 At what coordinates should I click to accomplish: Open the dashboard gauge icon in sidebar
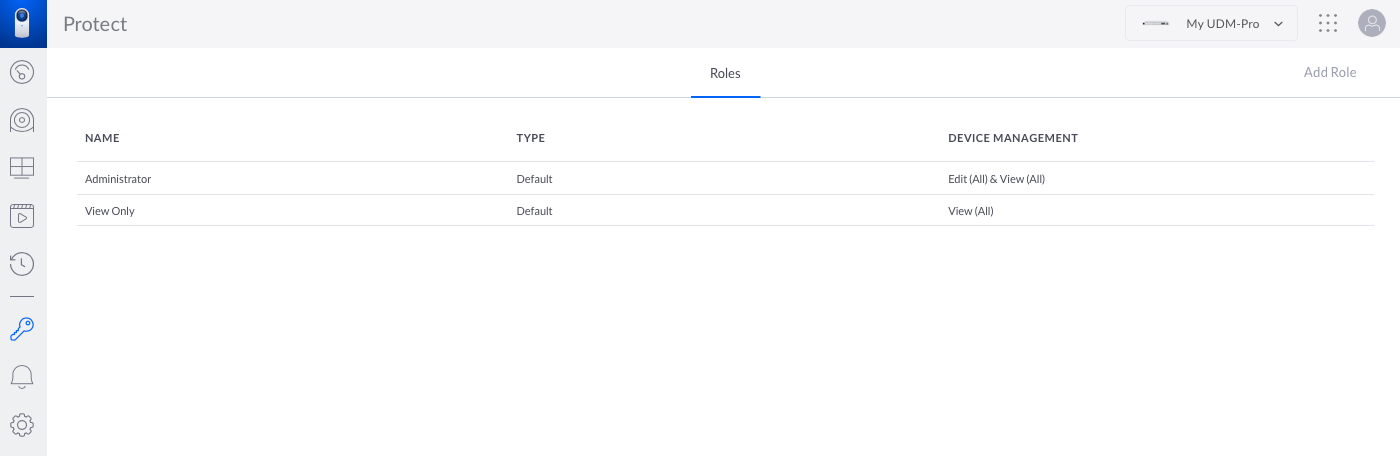[x=22, y=73]
